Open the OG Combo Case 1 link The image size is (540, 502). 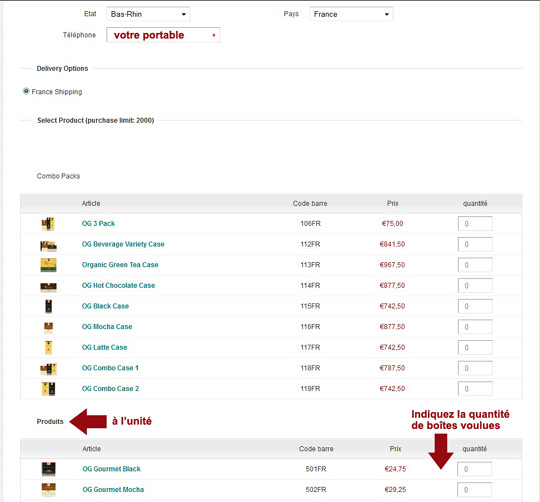[110, 368]
